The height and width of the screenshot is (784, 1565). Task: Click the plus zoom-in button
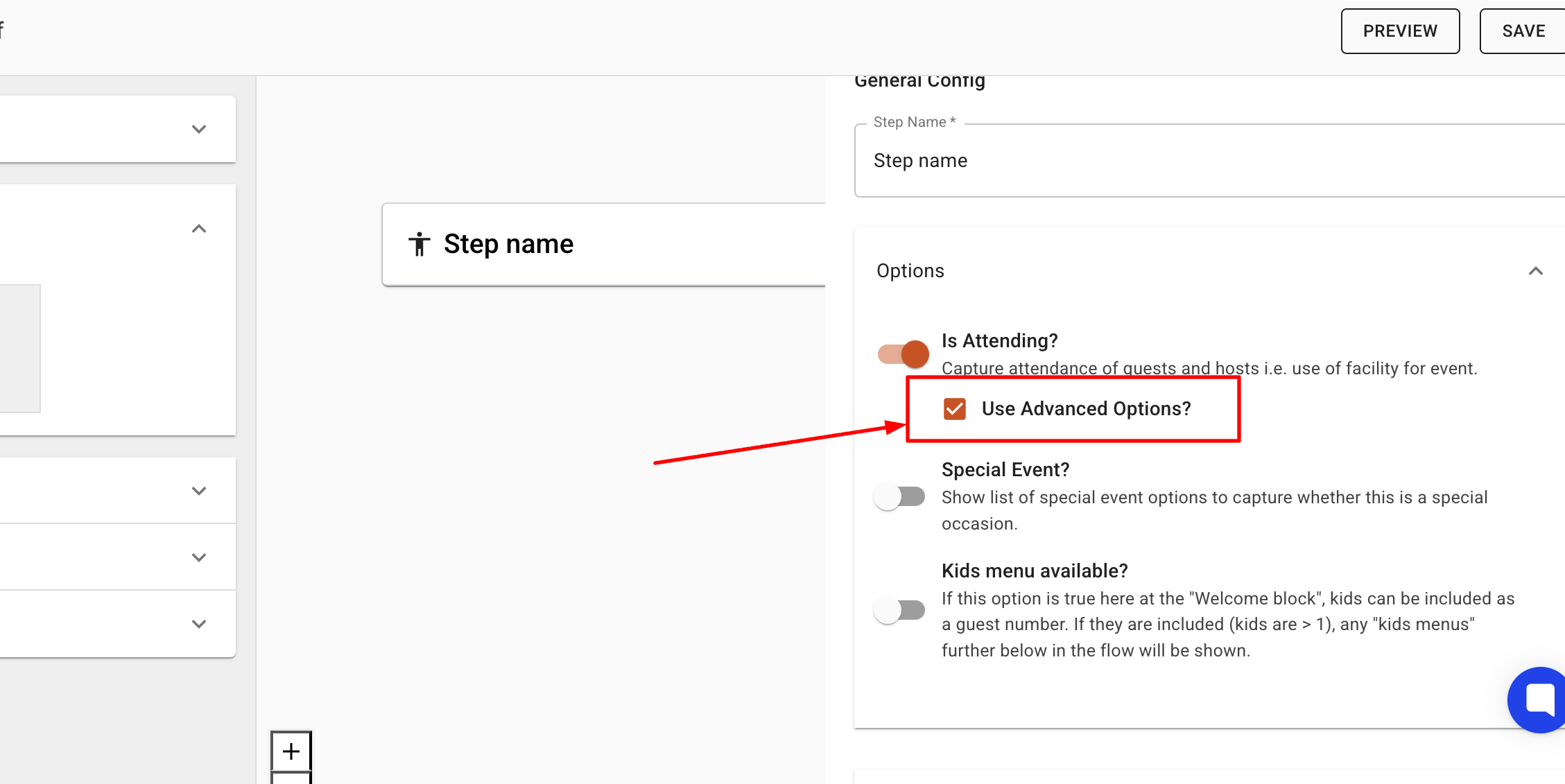coord(291,751)
